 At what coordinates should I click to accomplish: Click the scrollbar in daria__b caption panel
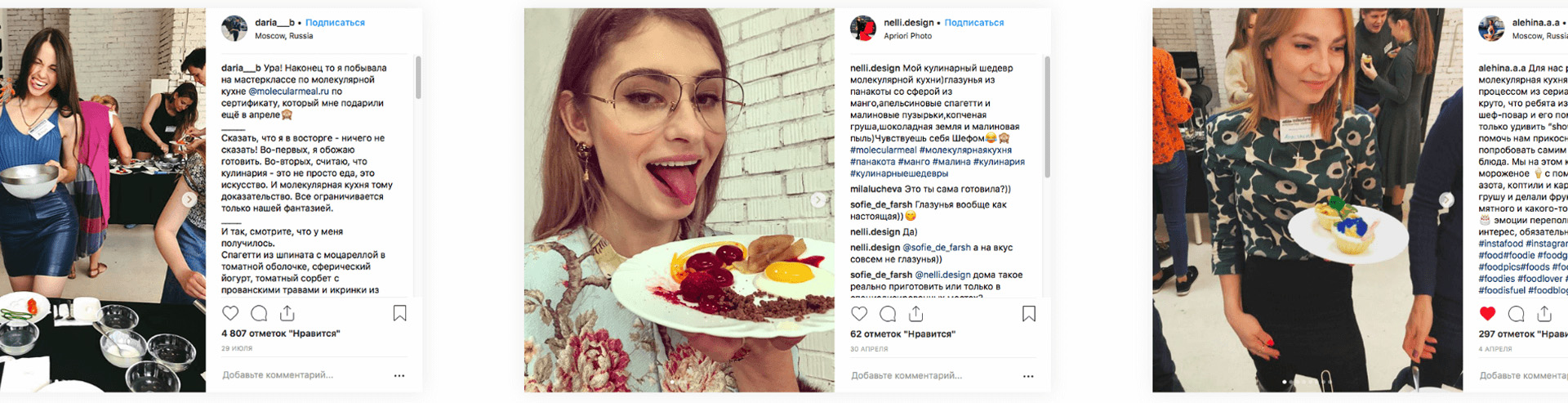tap(418, 78)
